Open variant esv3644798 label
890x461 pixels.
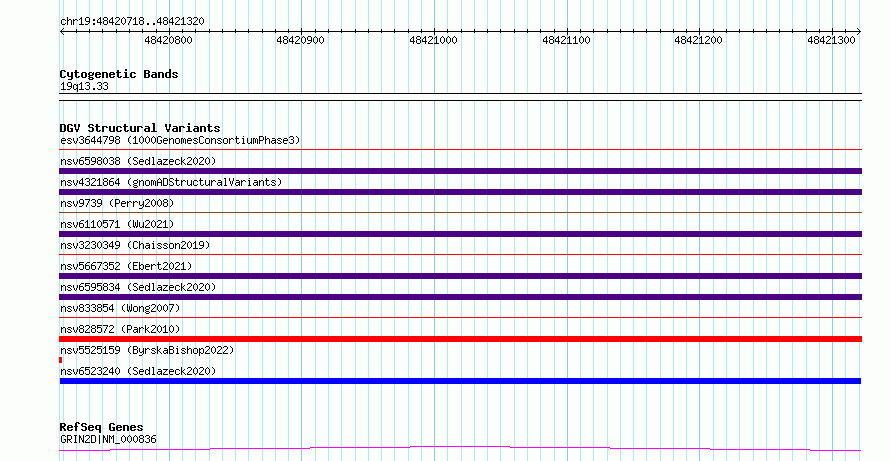[x=180, y=140]
